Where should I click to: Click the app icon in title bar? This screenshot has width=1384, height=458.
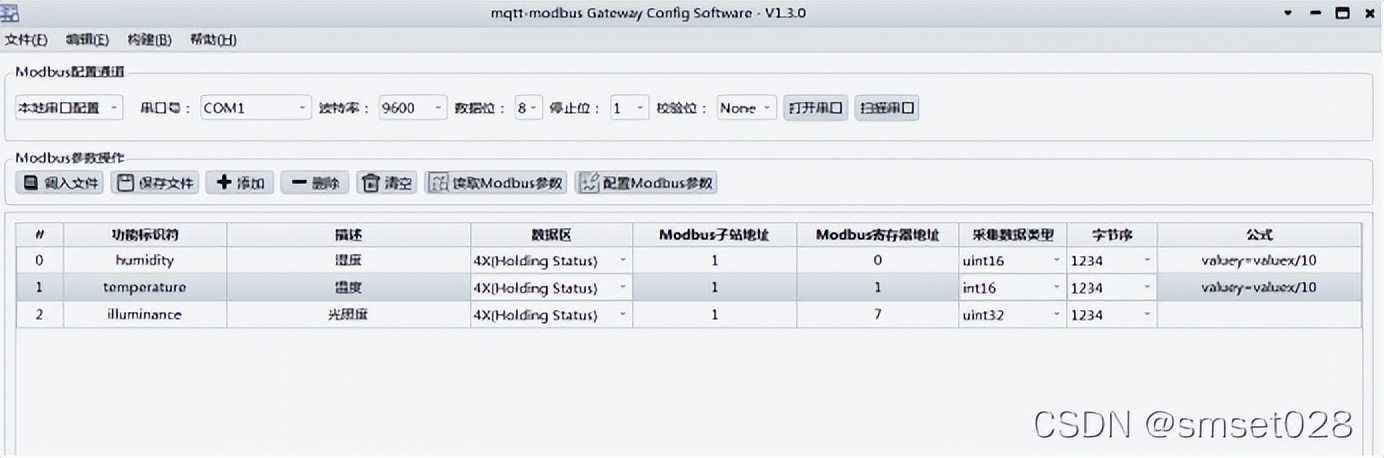[10, 13]
